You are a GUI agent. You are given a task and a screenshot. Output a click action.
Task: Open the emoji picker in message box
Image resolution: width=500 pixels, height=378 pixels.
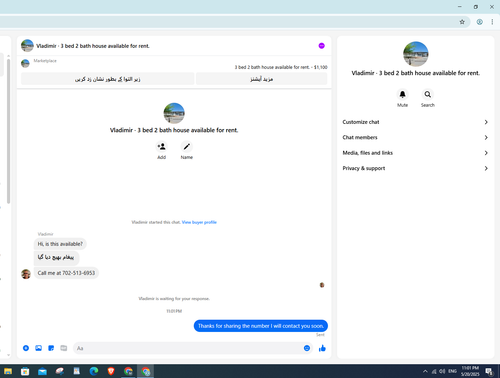coord(307,348)
